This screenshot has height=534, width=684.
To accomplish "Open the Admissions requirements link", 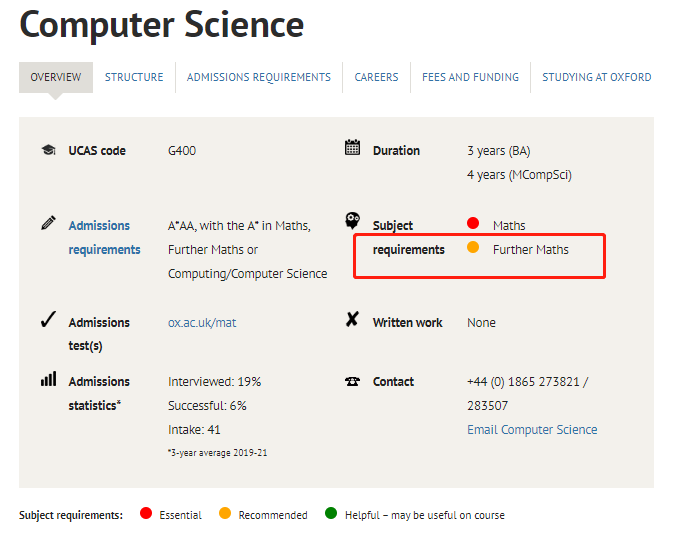I will (x=99, y=238).
